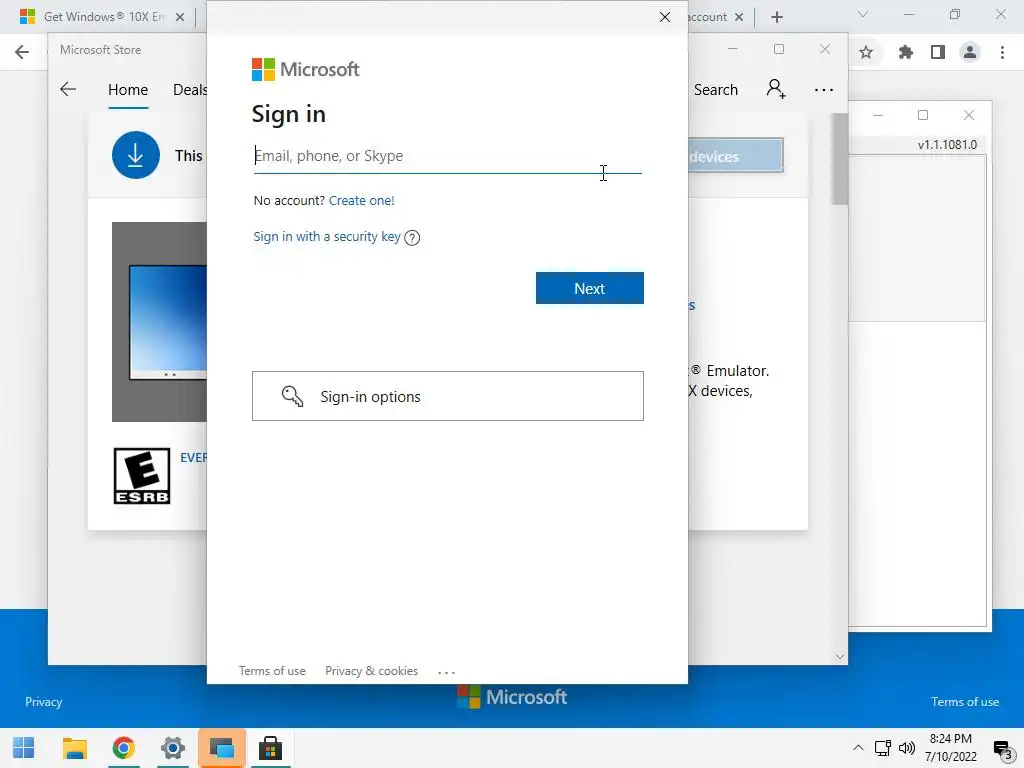This screenshot has width=1024, height=768.
Task: Show hidden system tray icons
Action: 858,748
